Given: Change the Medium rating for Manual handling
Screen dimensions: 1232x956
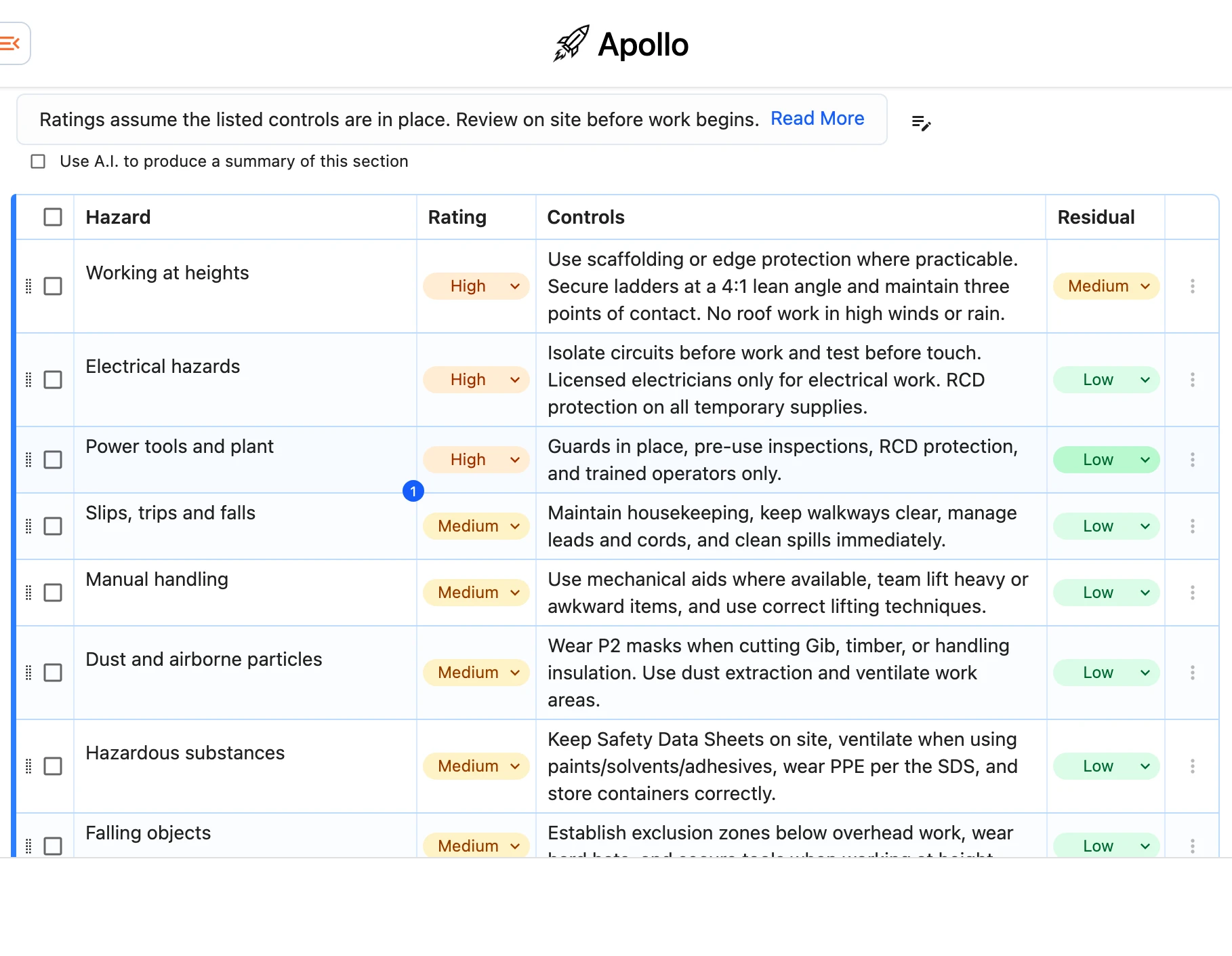Looking at the screenshot, I should coord(476,593).
